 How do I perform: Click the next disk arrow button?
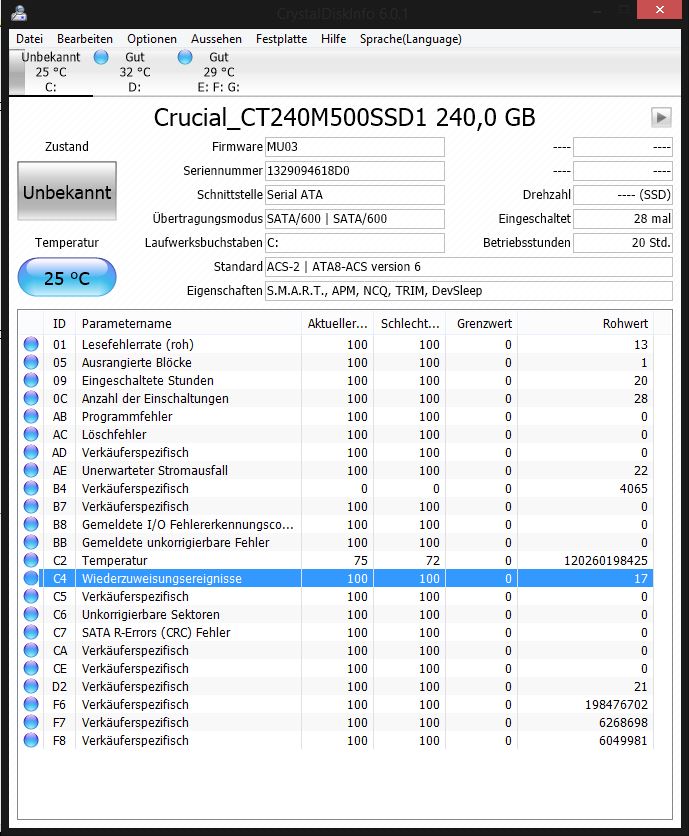[661, 117]
